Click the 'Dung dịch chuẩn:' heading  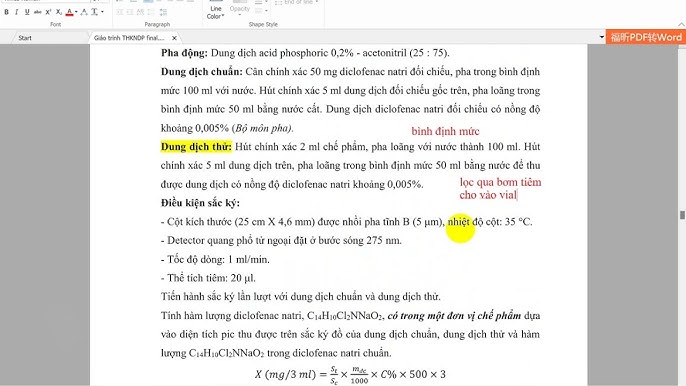(x=201, y=72)
